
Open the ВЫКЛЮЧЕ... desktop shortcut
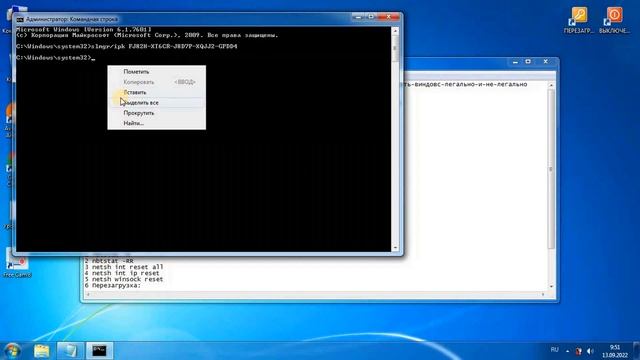614,20
